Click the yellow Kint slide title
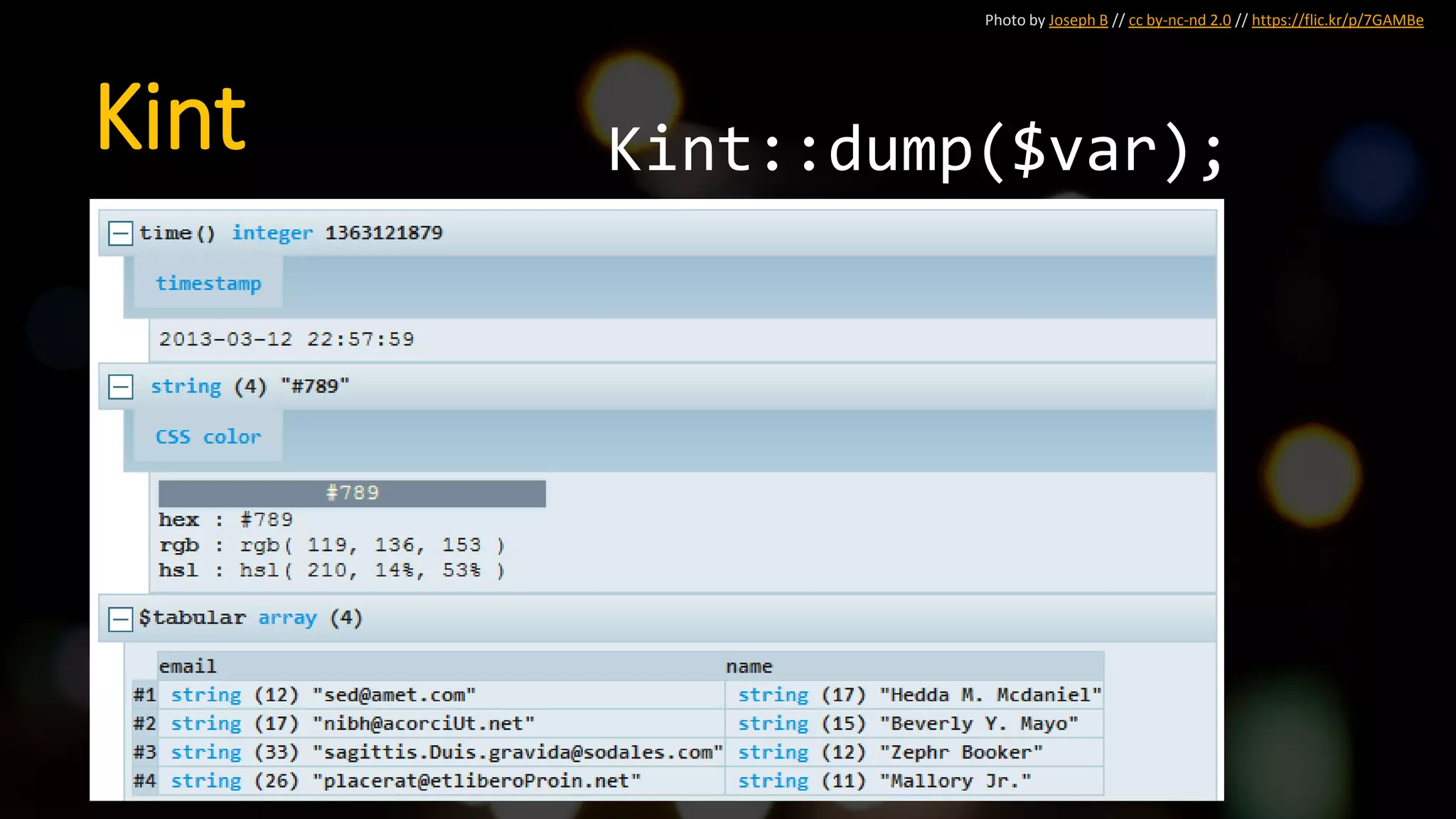Image resolution: width=1456 pixels, height=819 pixels. [x=171, y=117]
